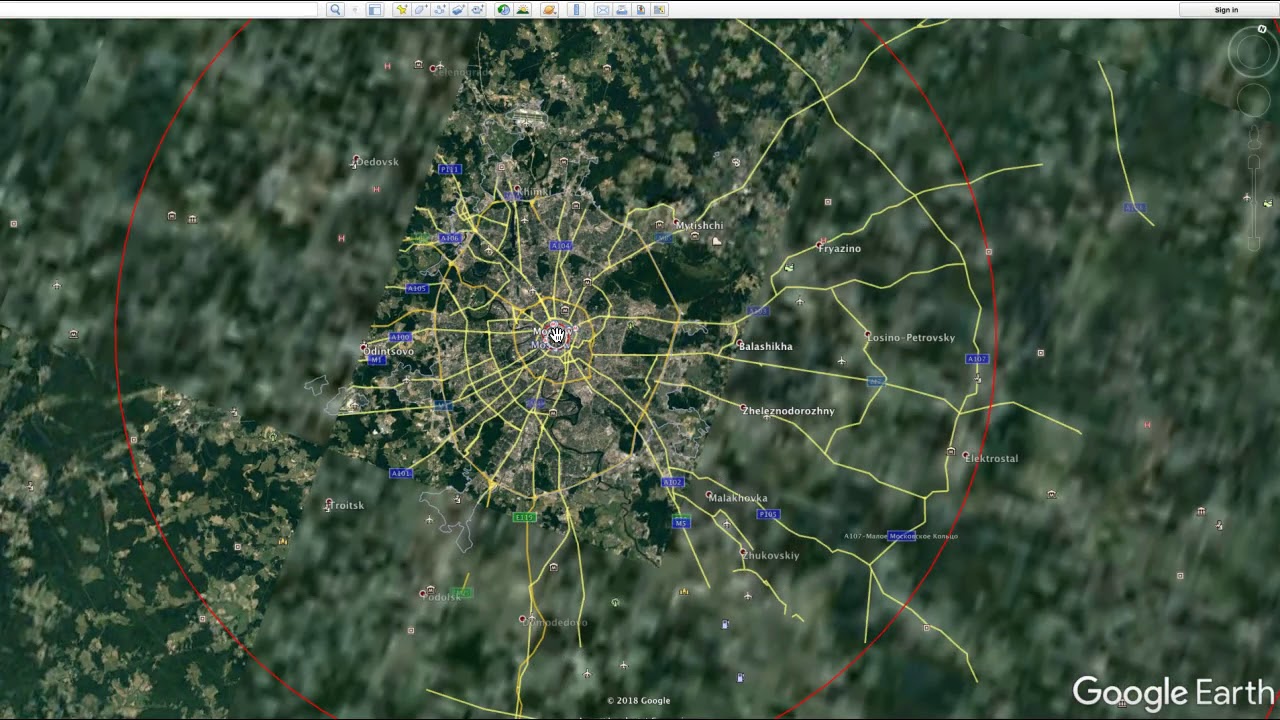Click the Moscow center marker
The height and width of the screenshot is (720, 1280).
pos(557,335)
